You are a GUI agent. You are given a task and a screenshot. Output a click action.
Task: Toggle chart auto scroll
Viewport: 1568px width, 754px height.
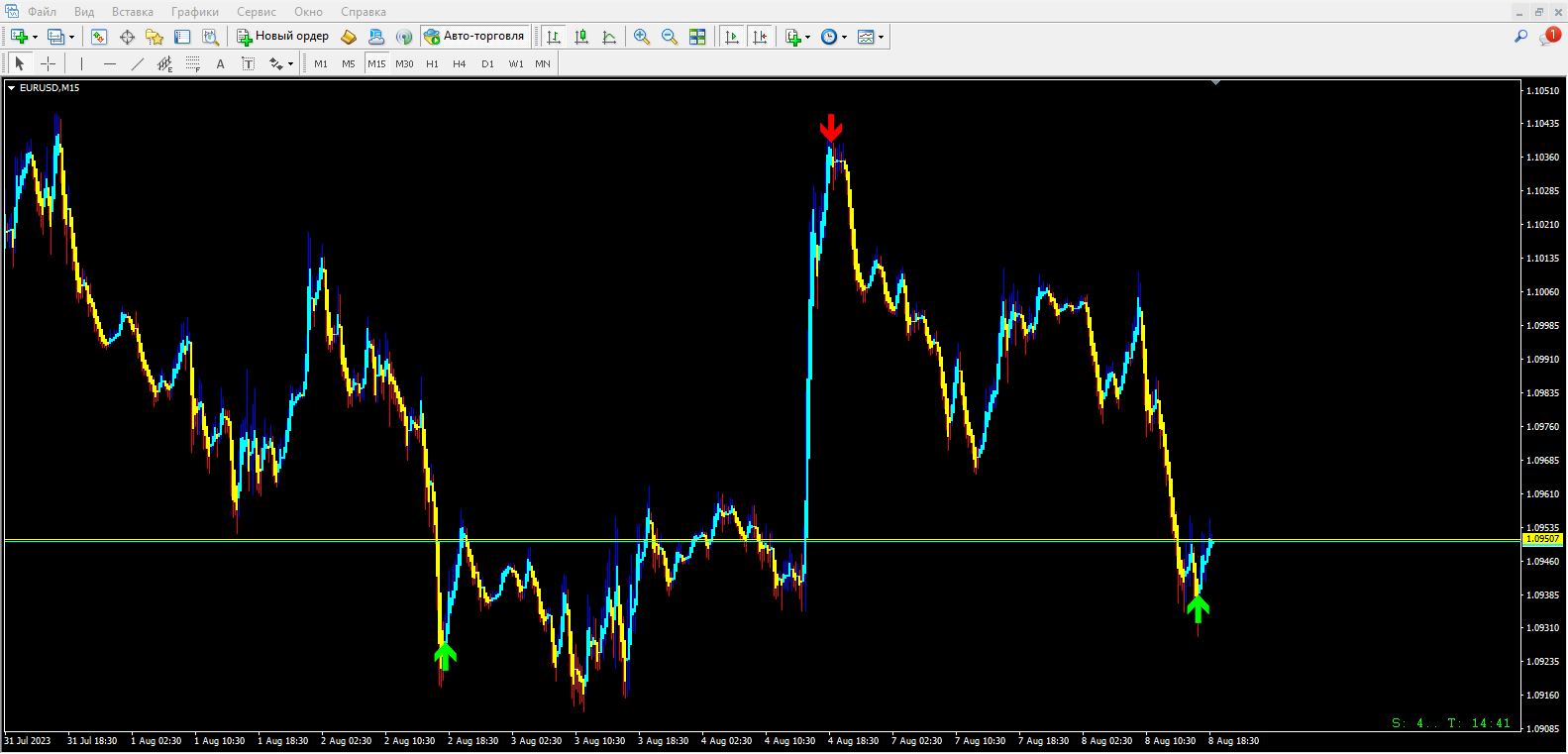[732, 37]
